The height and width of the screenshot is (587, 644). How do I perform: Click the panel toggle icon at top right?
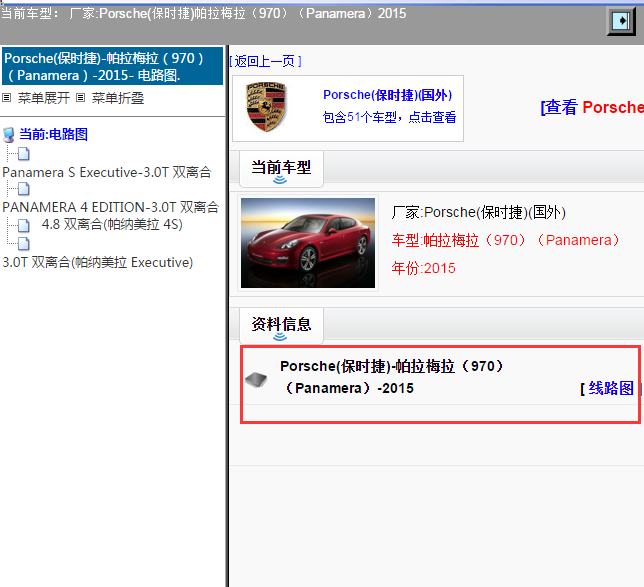(622, 22)
